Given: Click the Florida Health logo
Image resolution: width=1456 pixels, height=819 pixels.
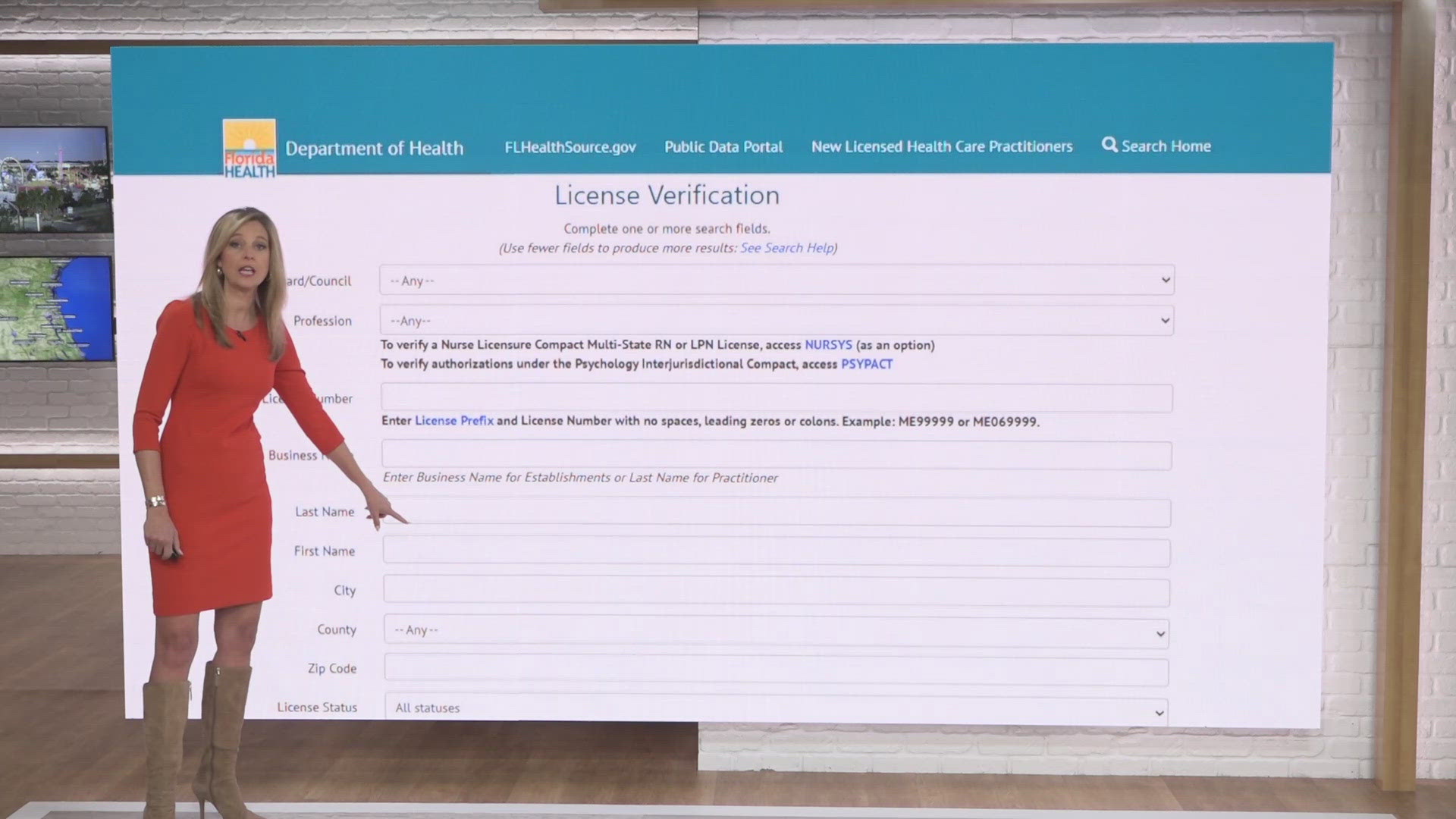Looking at the screenshot, I should click(248, 146).
